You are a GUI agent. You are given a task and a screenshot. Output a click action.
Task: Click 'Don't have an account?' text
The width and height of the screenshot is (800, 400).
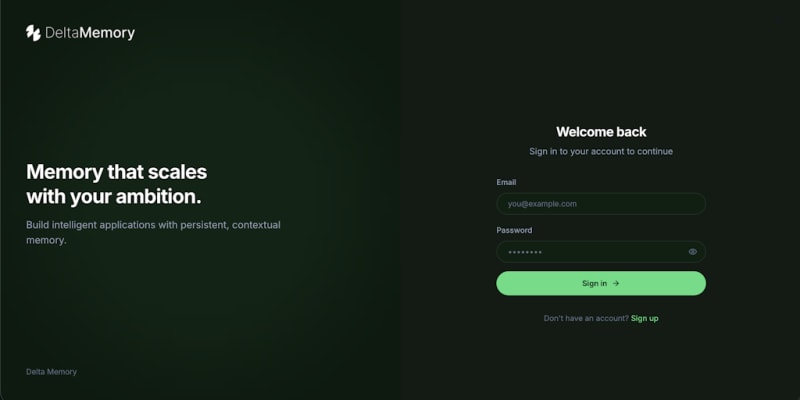586,318
